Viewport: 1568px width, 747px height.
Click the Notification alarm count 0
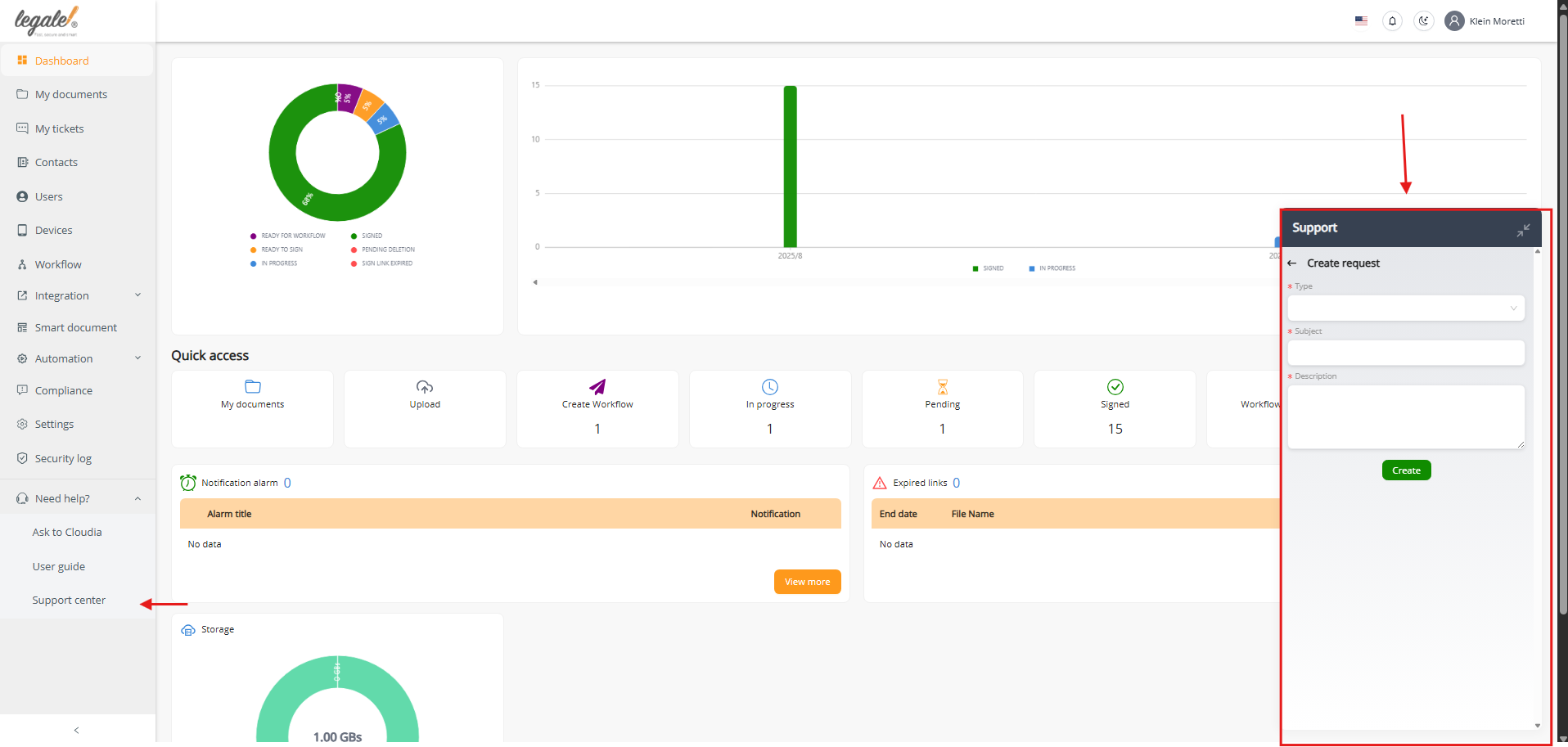point(287,483)
